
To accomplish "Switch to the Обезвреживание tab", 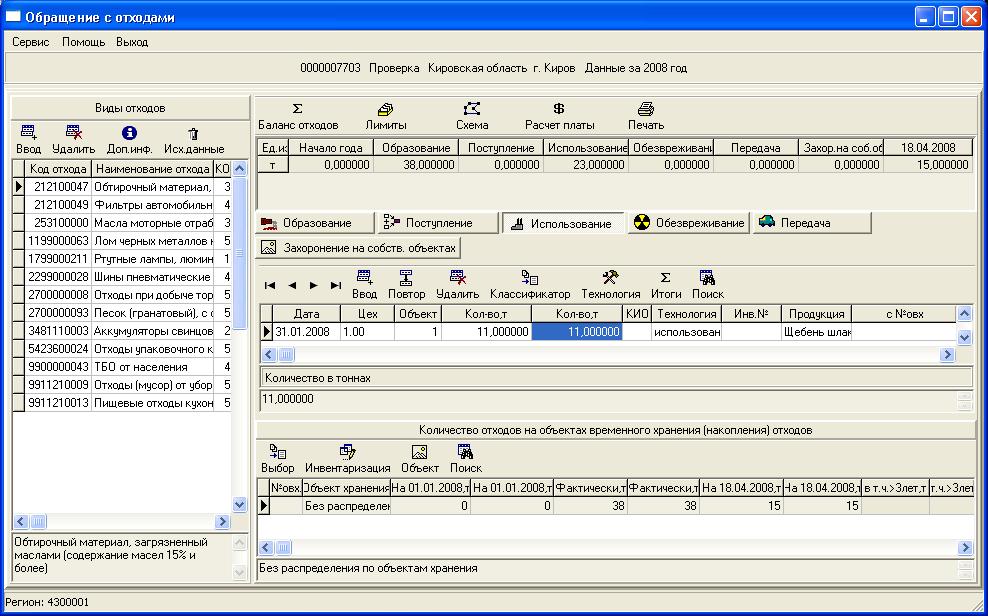I will (x=688, y=223).
